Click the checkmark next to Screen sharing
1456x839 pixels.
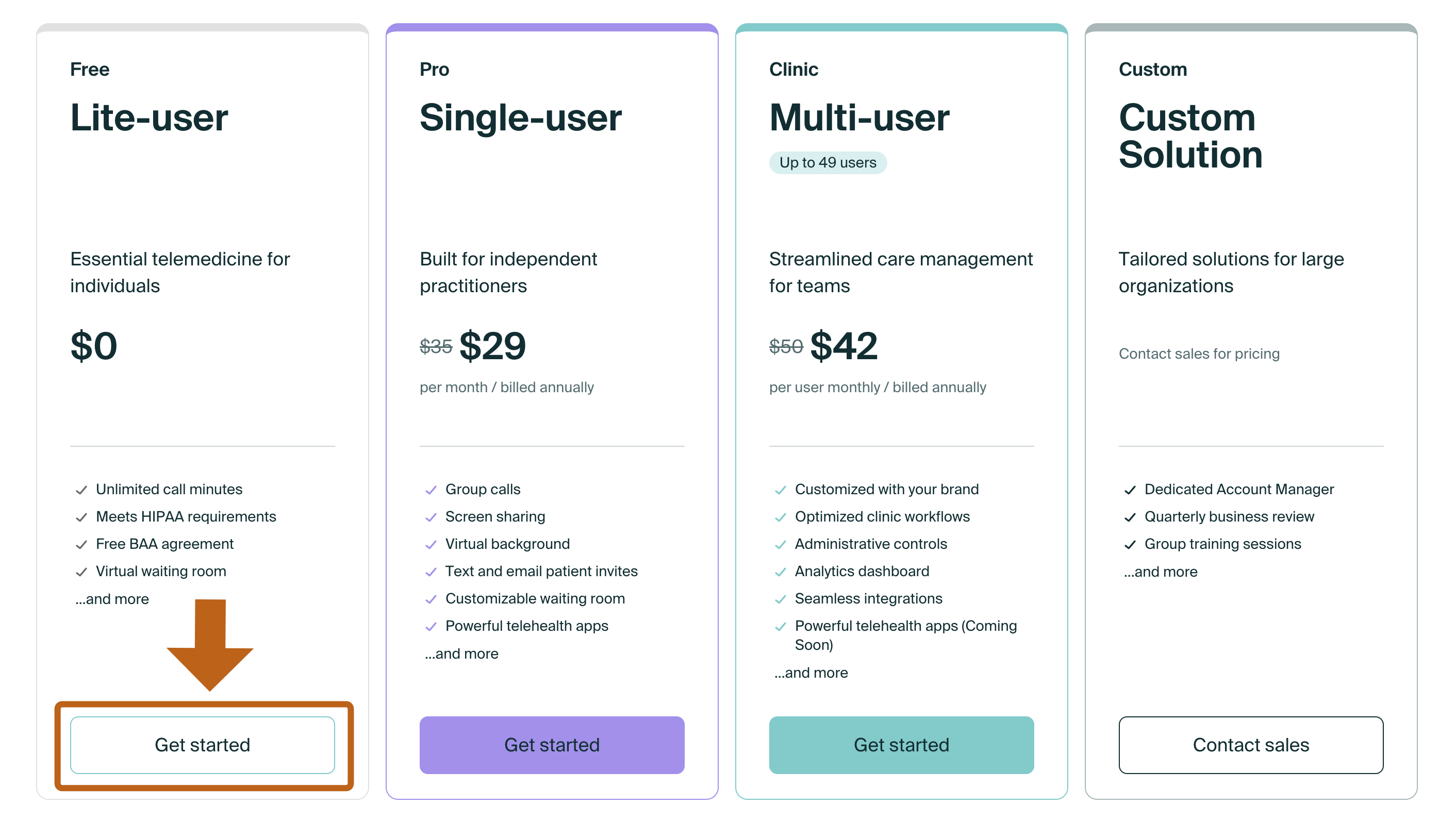[431, 517]
